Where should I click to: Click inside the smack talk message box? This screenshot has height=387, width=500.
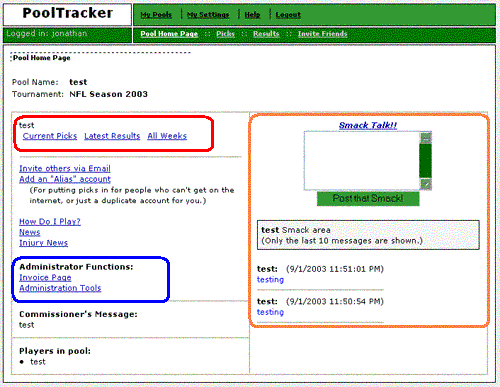point(362,161)
